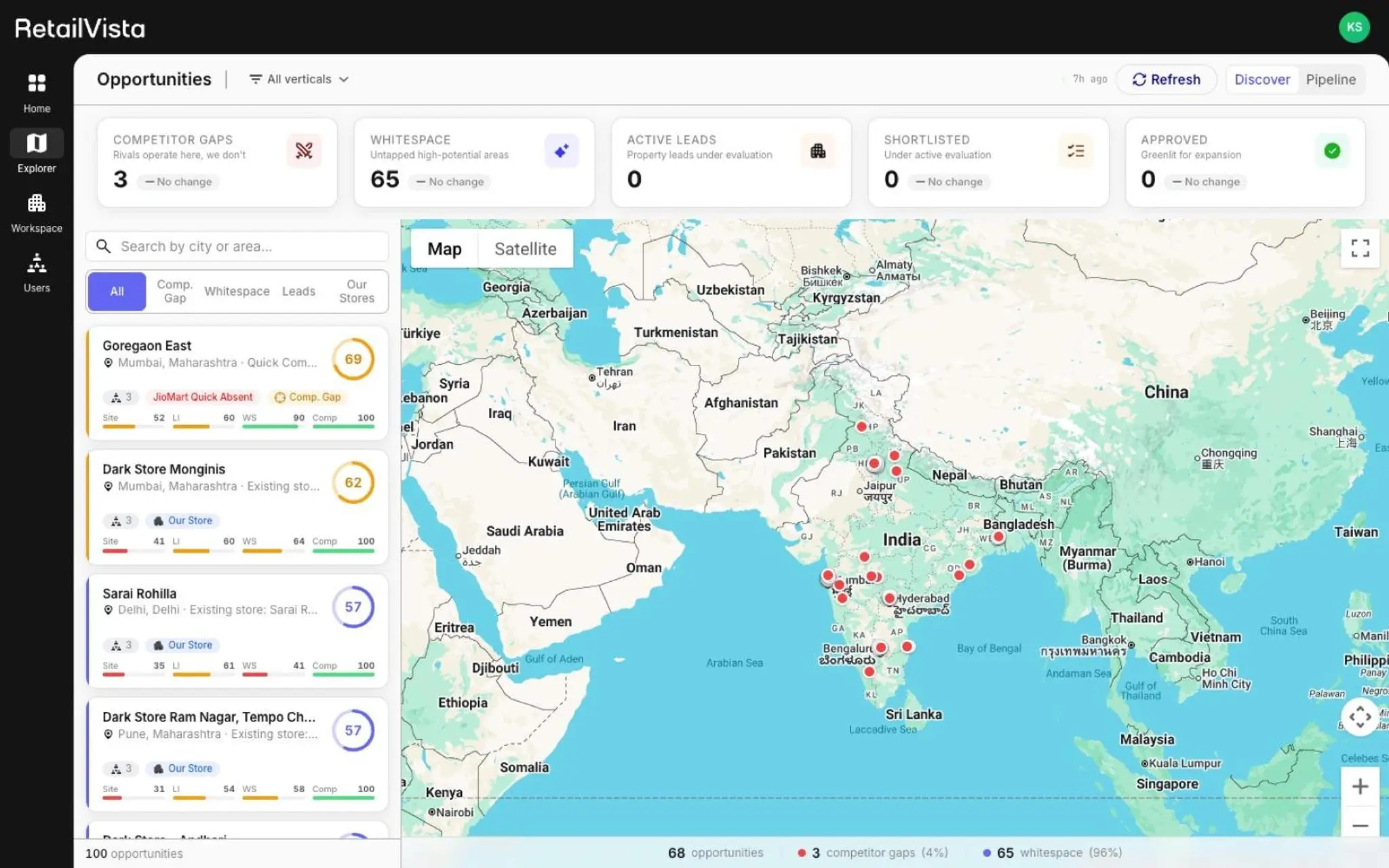Click the Comp. Gap tag icon on Goregaon East

pos(279,397)
